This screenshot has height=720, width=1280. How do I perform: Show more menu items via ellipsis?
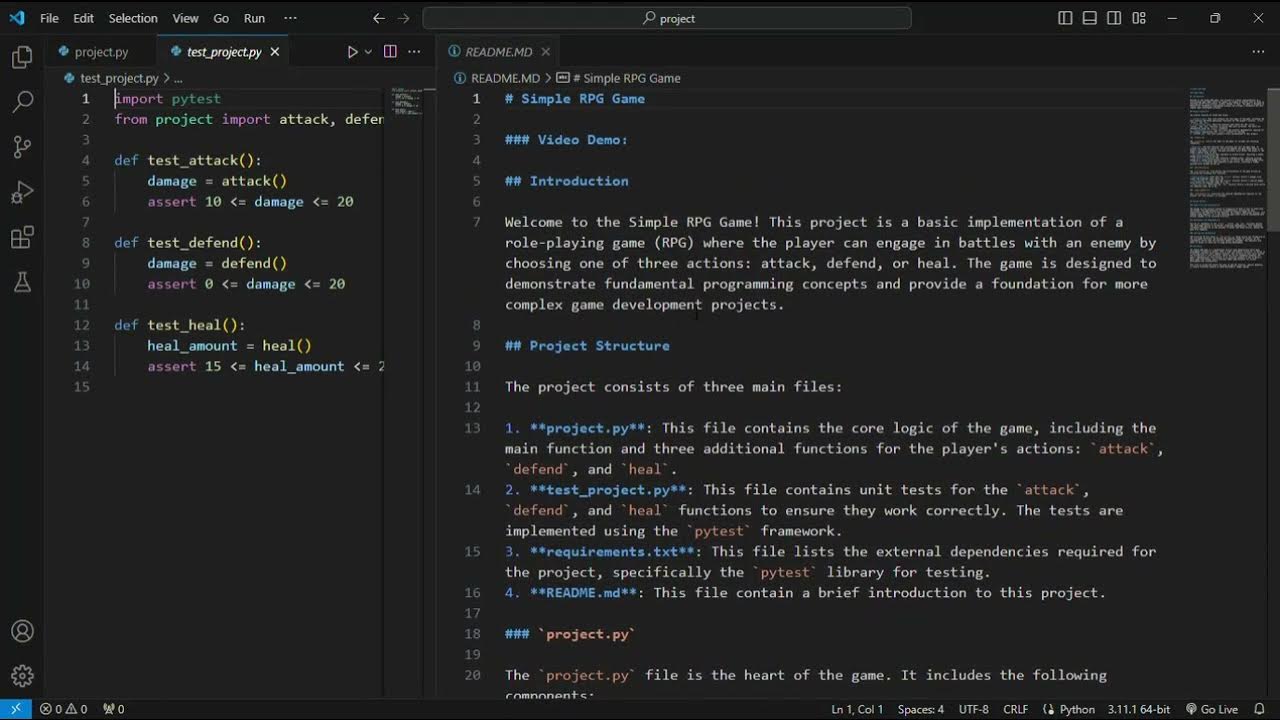290,18
